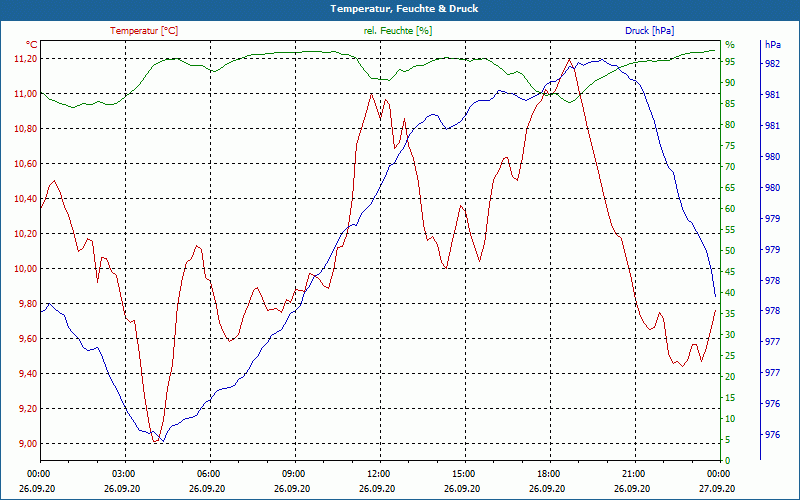Image resolution: width=800 pixels, height=500 pixels.
Task: Click the "30" humidity axis value
Action: point(730,335)
